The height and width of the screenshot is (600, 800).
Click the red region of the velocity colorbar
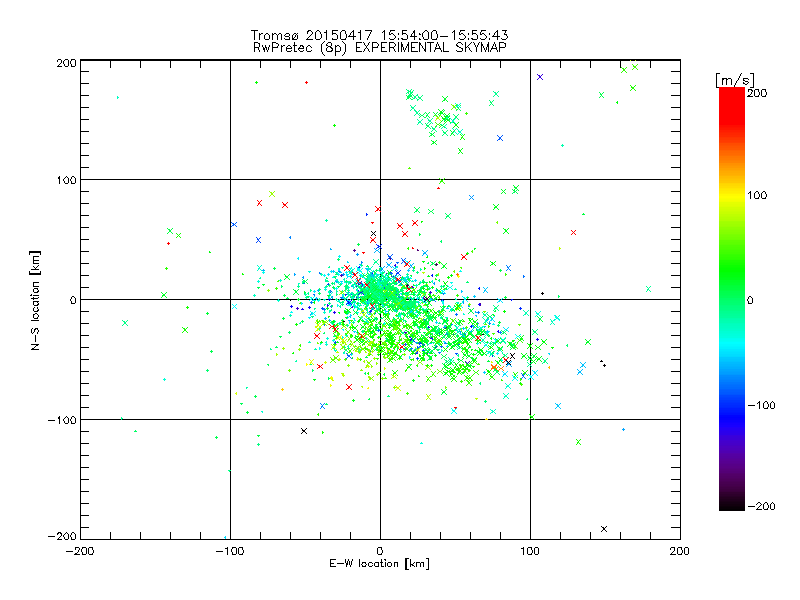(x=732, y=105)
